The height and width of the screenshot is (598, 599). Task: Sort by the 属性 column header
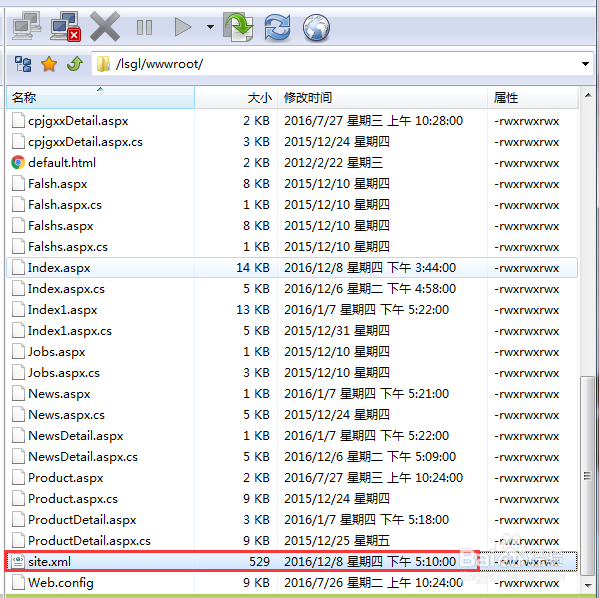click(532, 97)
